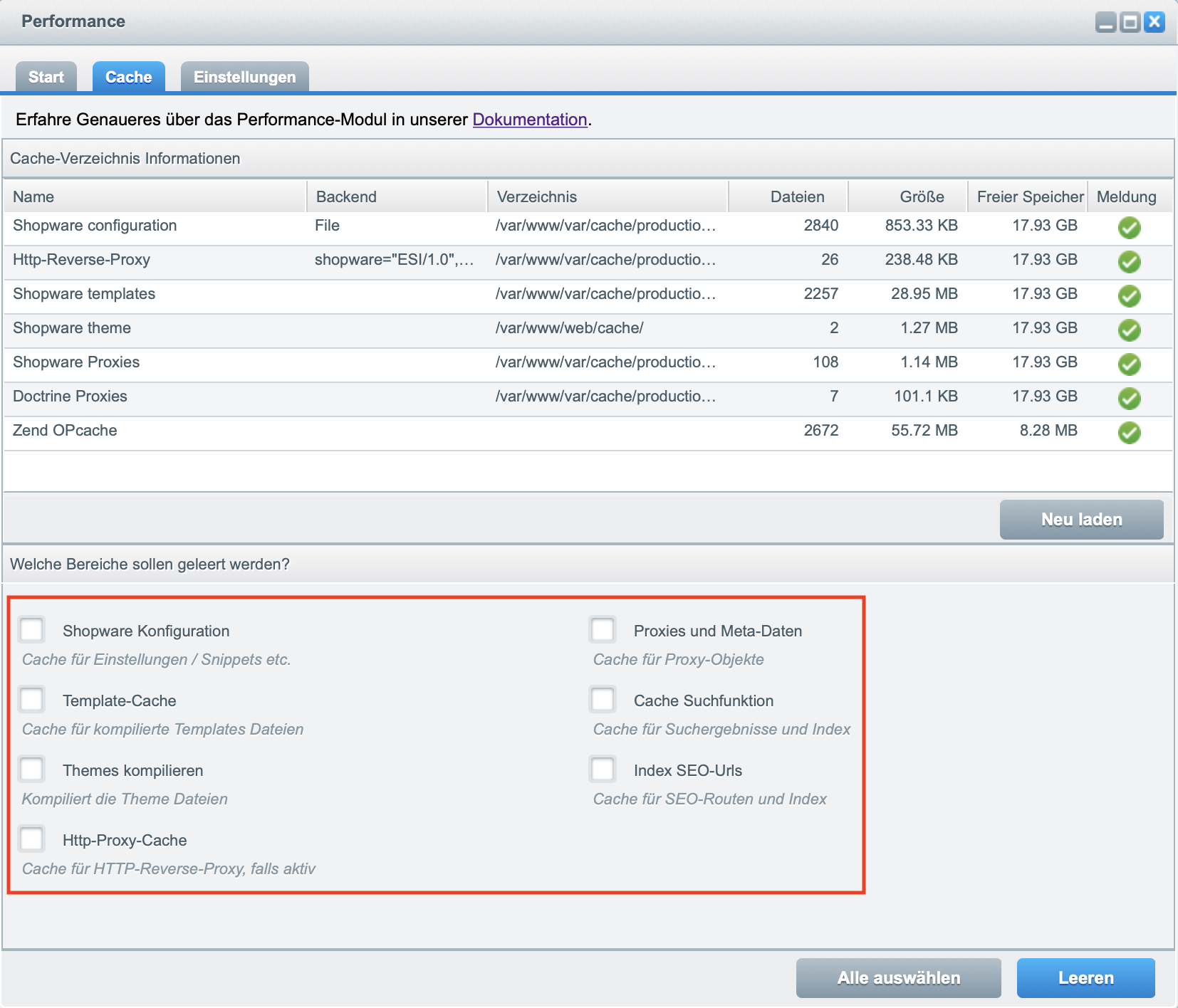1178x1008 pixels.
Task: Switch to the Start tab
Action: (x=46, y=77)
